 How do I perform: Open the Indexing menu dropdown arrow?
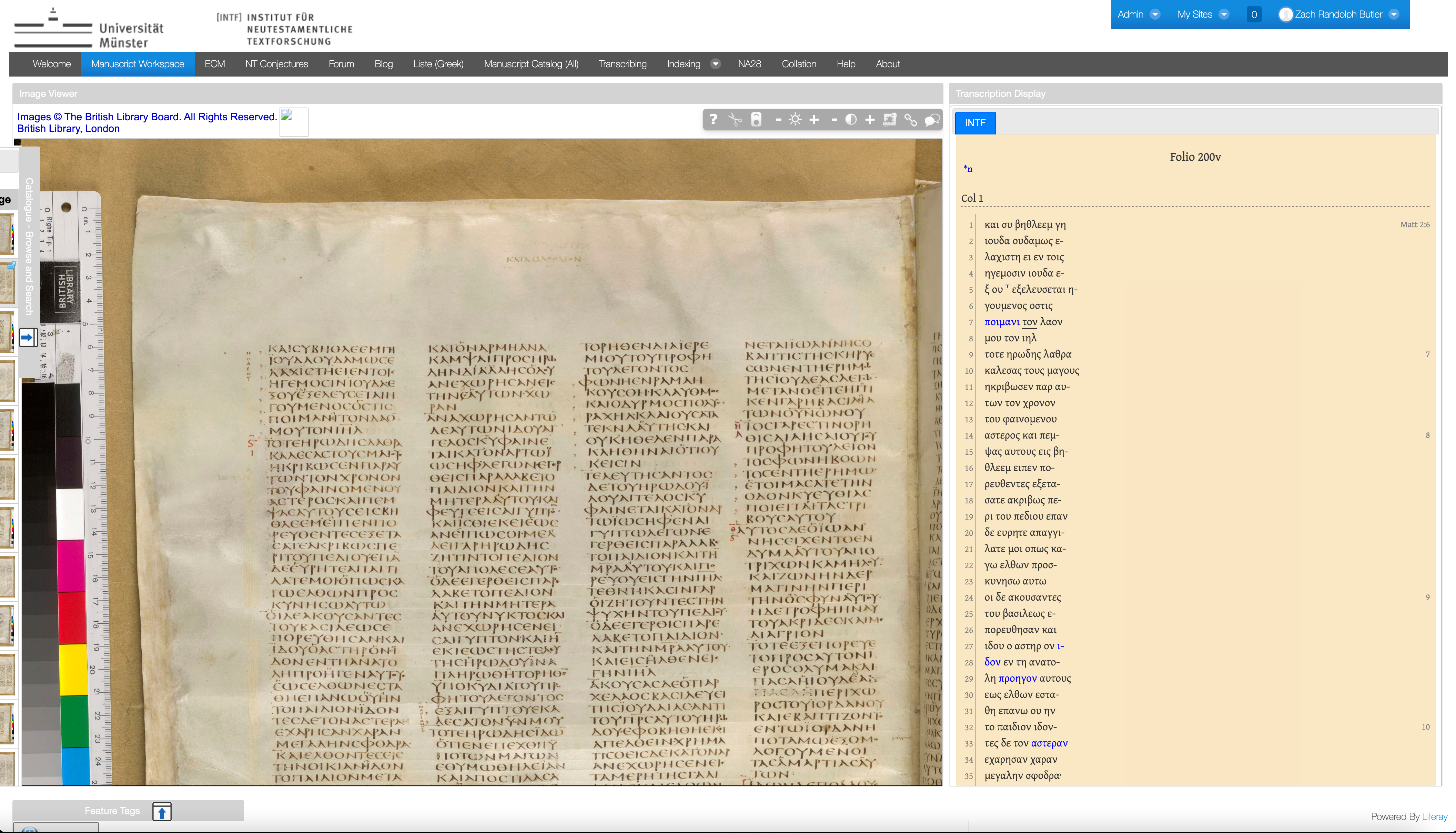(x=716, y=64)
